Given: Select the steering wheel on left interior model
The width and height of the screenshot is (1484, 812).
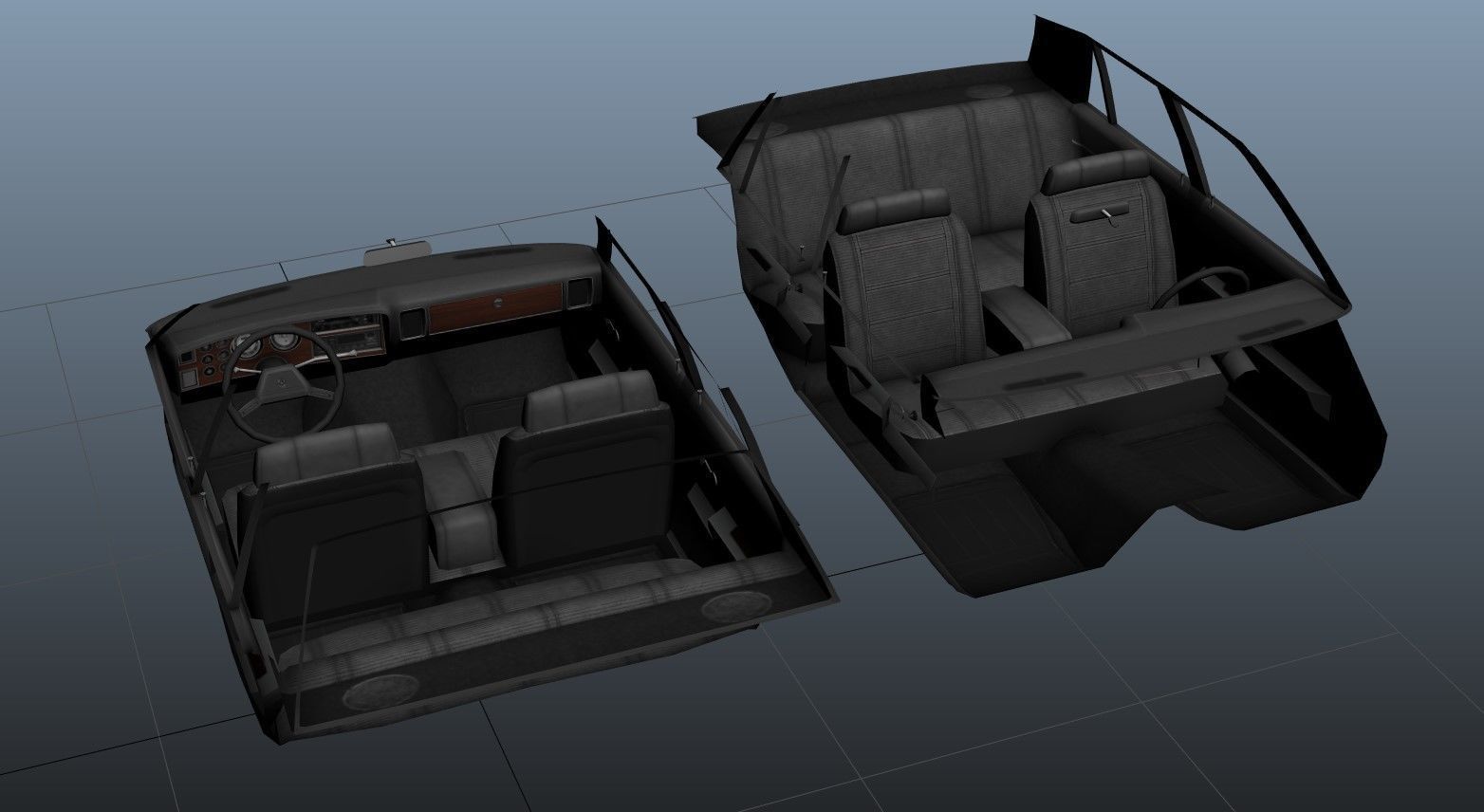Looking at the screenshot, I should point(282,384).
